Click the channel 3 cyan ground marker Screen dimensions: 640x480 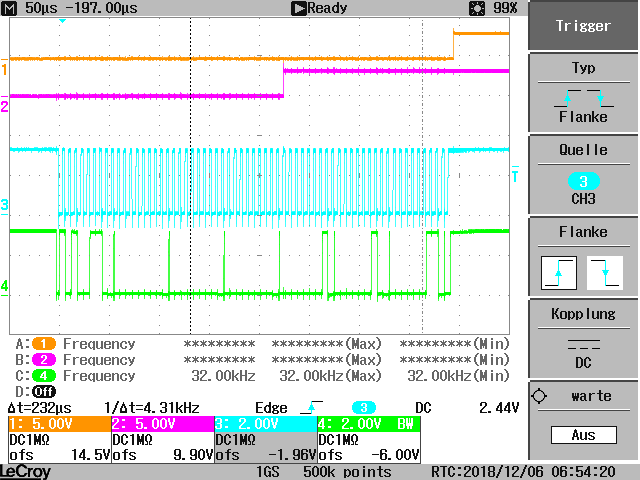pos(4,205)
